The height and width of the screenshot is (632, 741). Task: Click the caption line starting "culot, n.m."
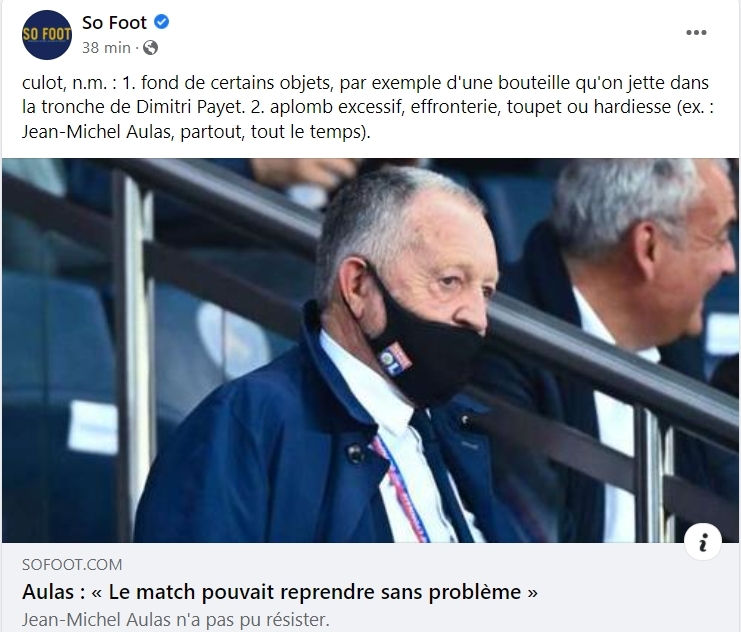tap(365, 83)
